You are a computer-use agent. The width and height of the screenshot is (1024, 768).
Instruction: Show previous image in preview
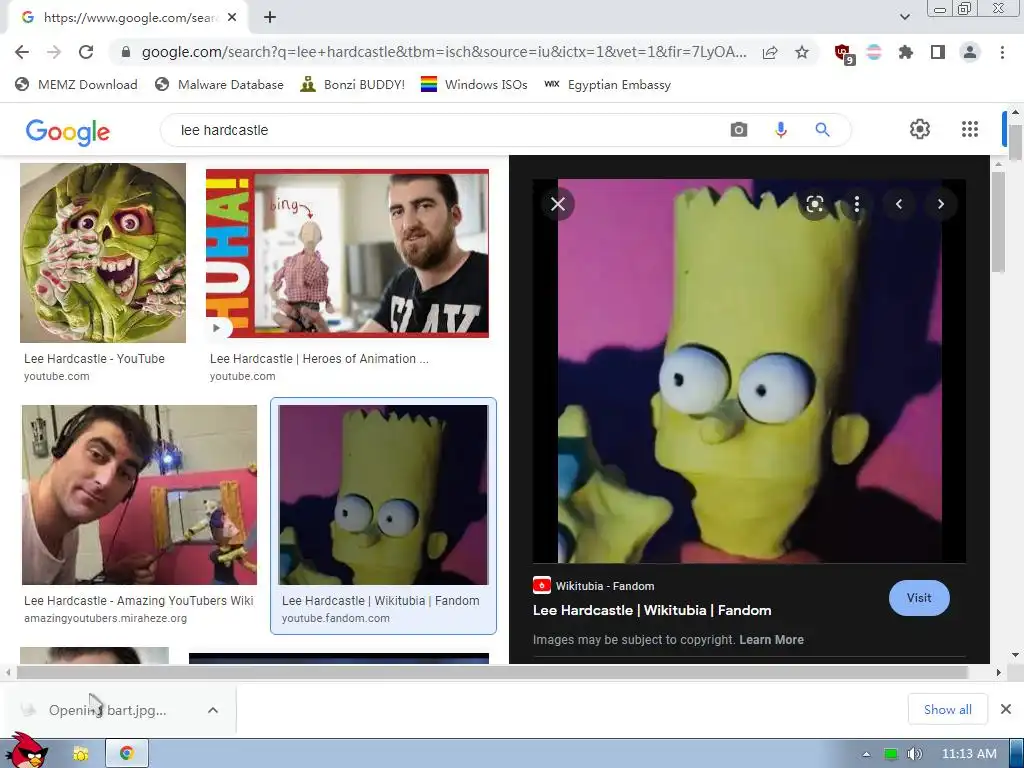click(899, 204)
